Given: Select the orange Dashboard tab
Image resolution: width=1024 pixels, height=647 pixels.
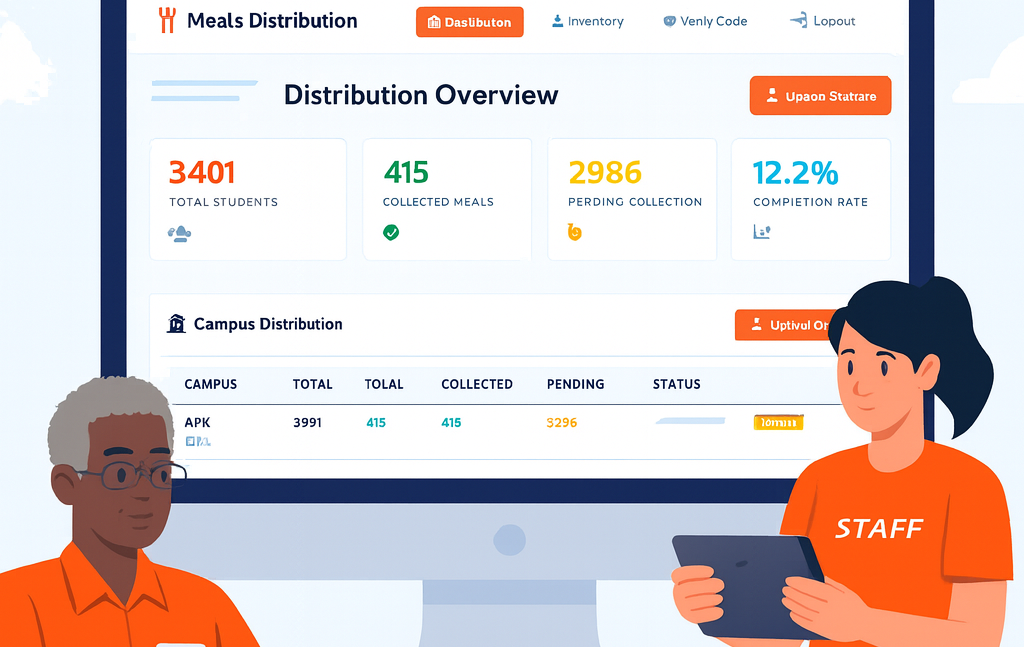Looking at the screenshot, I should 469,20.
